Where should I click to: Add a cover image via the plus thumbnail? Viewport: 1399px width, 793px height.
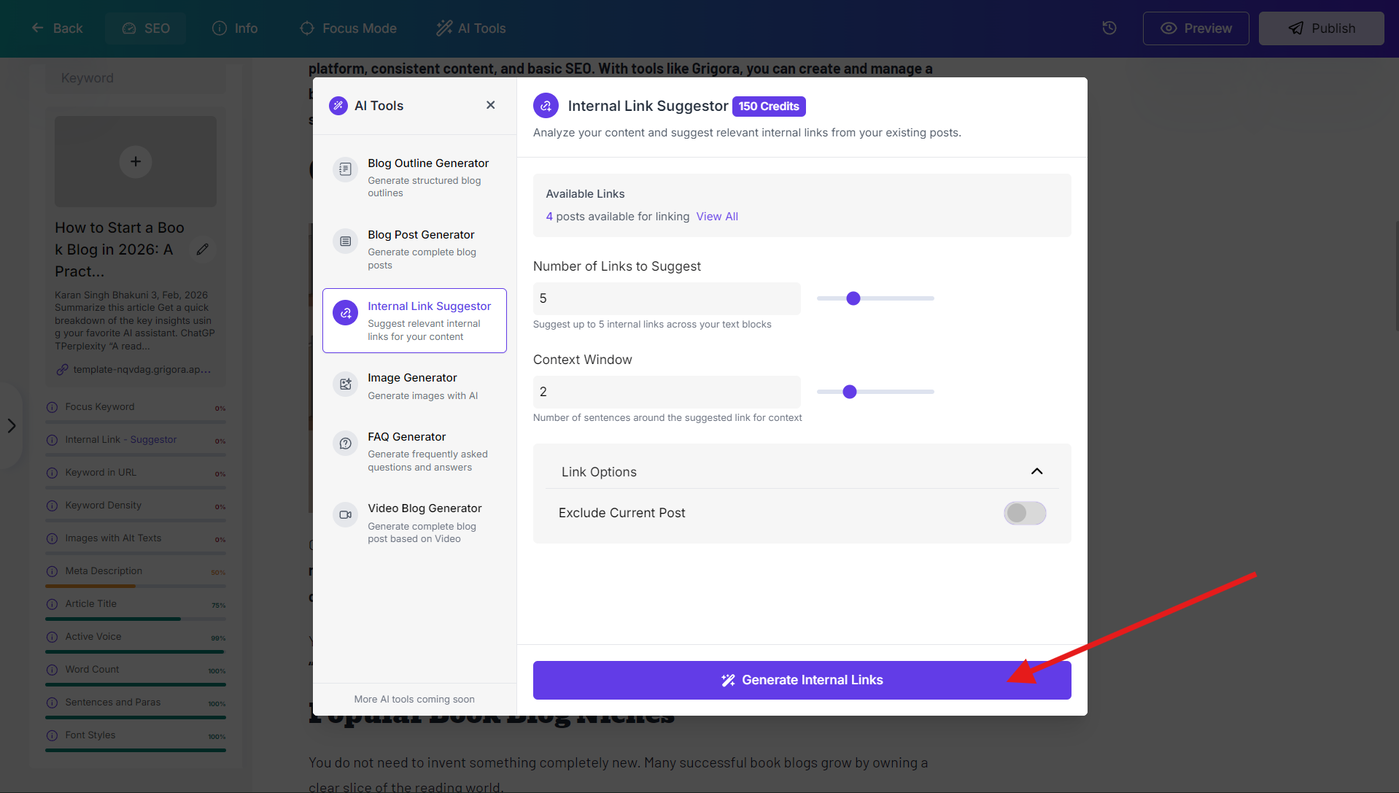pyautogui.click(x=135, y=161)
